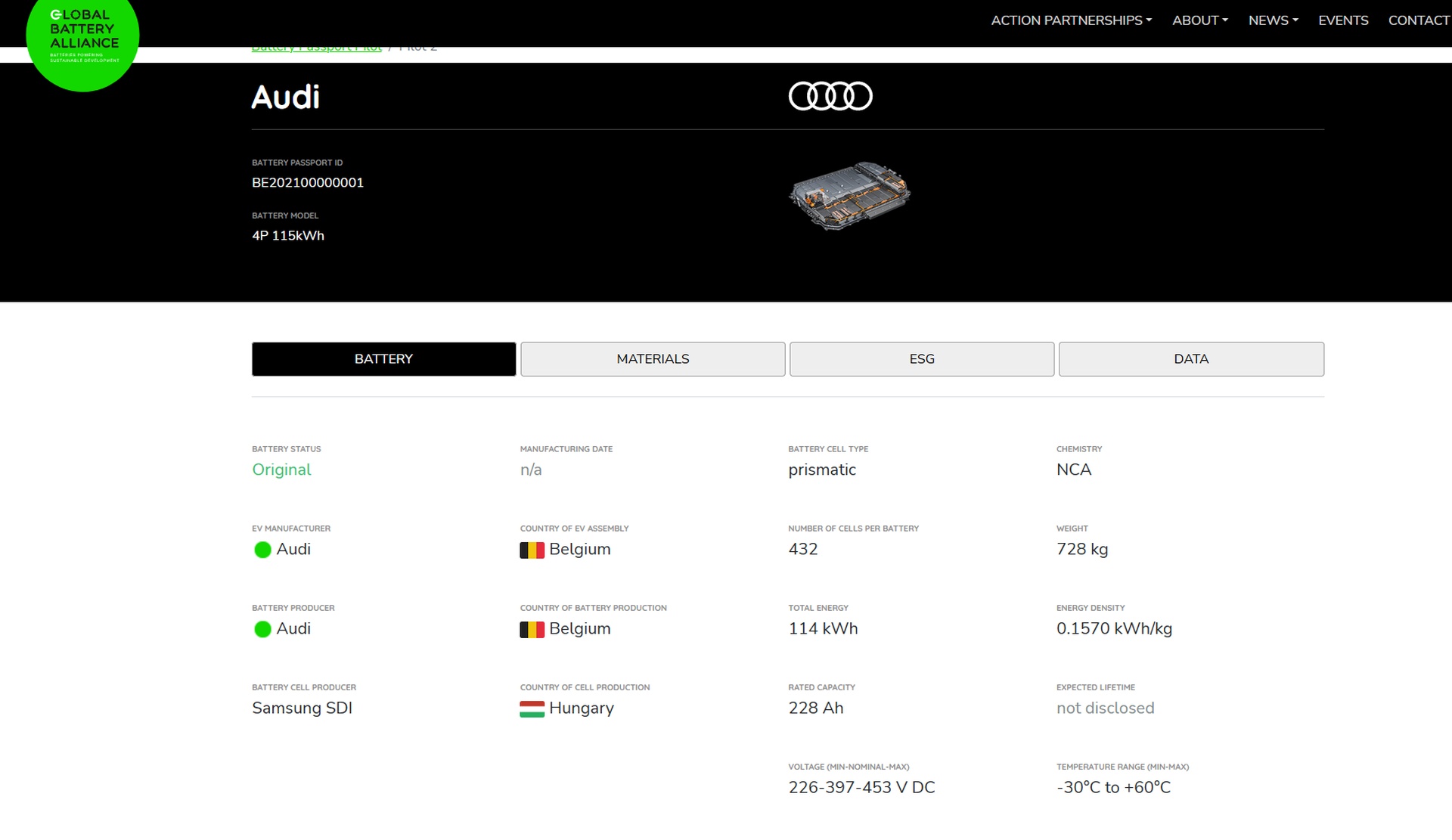Click the Audi battery producer name
1452x840 pixels.
[293, 628]
